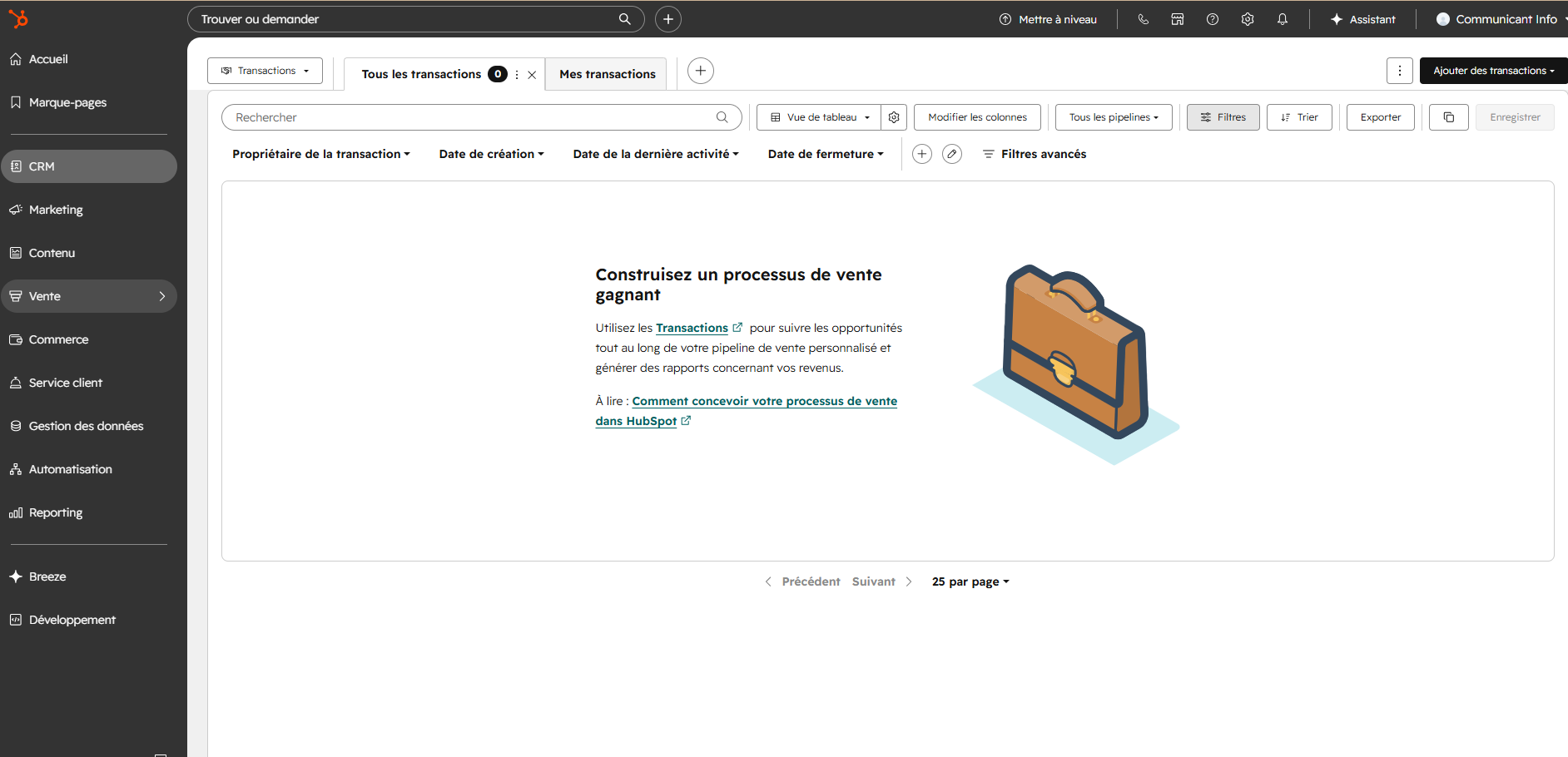Click Mettre à niveau upgrade link
The width and height of the screenshot is (1568, 757).
(x=1048, y=19)
